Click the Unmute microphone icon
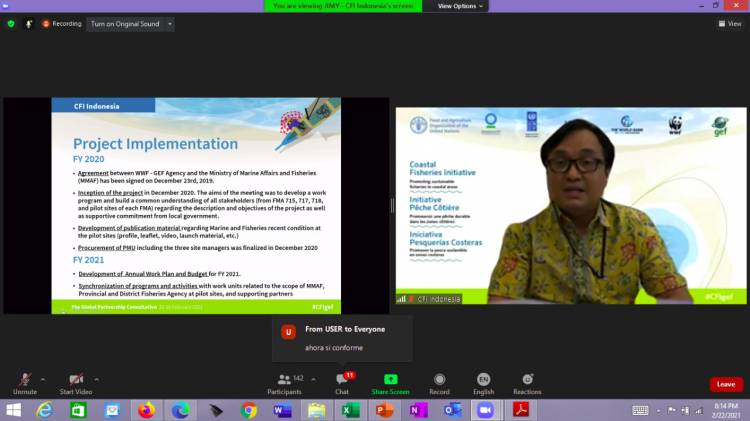The width and height of the screenshot is (750, 421). (24, 380)
